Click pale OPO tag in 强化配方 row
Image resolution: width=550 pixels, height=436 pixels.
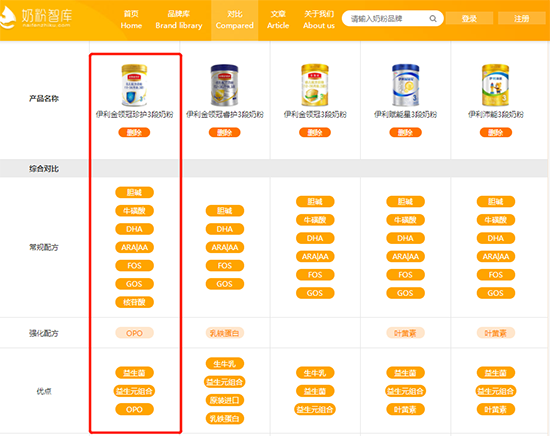coord(134,333)
